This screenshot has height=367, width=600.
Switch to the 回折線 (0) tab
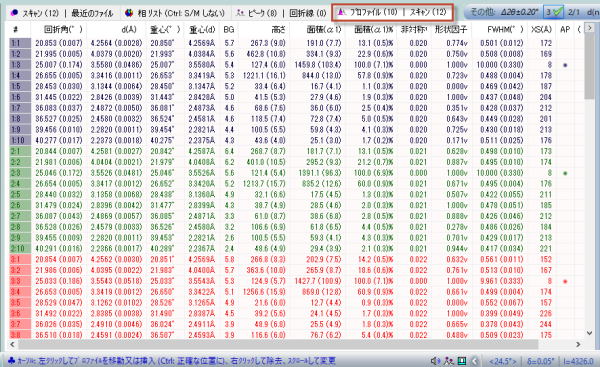click(308, 13)
